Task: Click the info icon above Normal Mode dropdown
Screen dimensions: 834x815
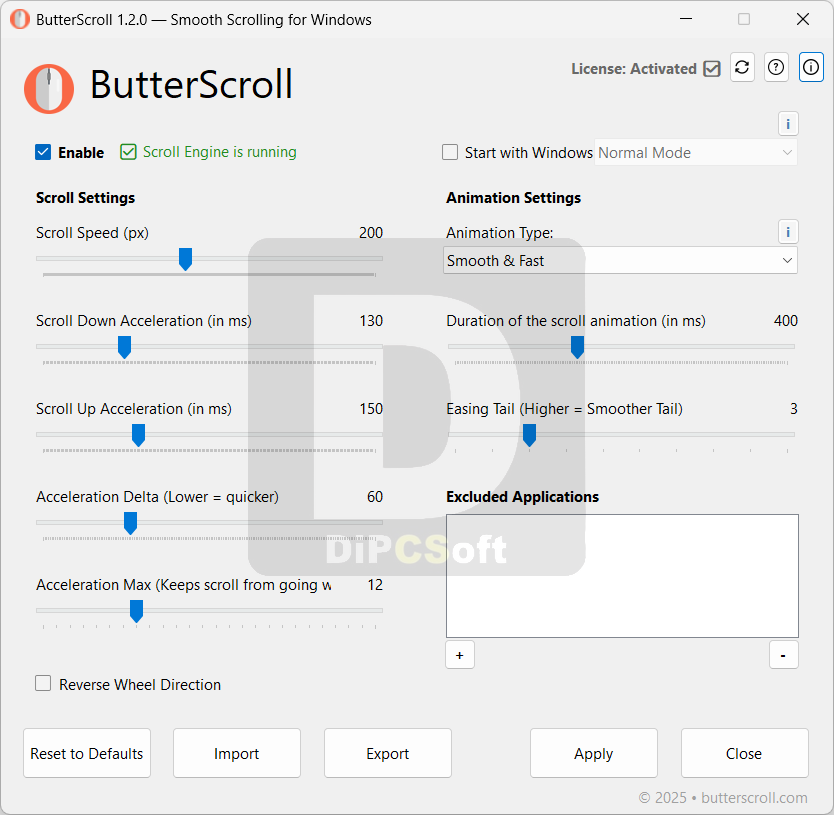Action: pos(788,124)
